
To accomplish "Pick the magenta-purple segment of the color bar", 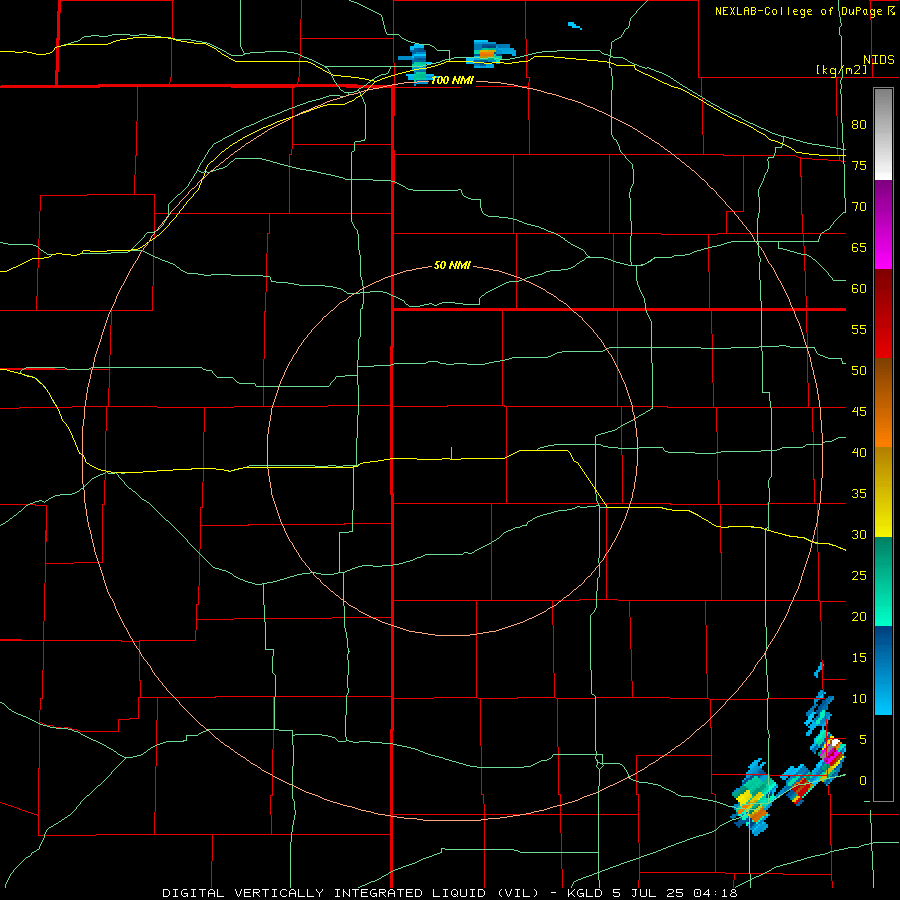I will [883, 224].
